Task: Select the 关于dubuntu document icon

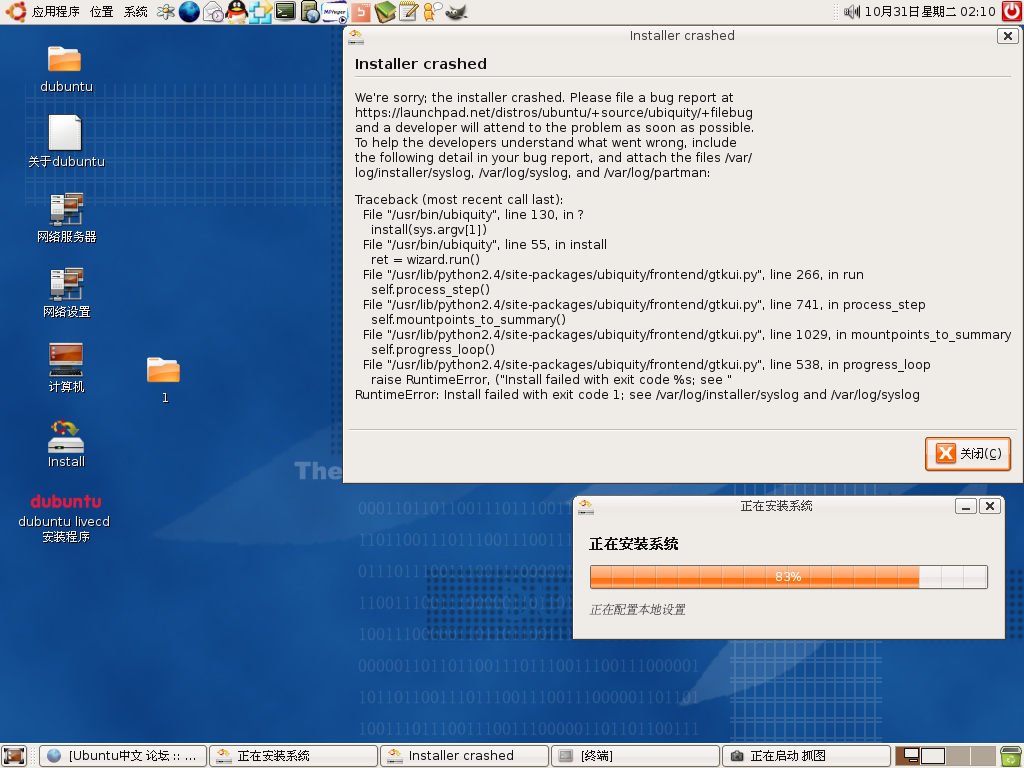Action: coord(66,141)
